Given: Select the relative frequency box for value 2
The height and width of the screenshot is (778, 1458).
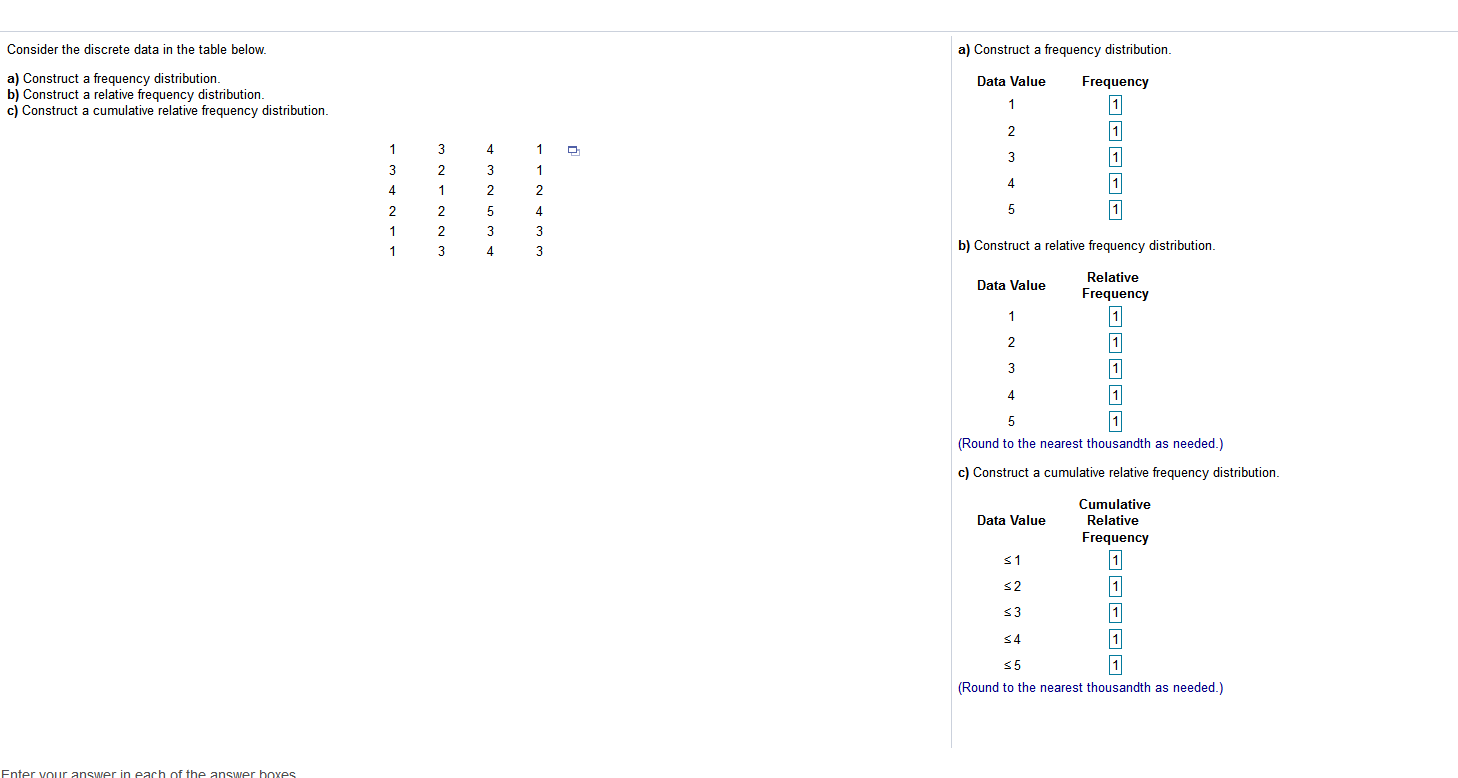Looking at the screenshot, I should (1114, 342).
